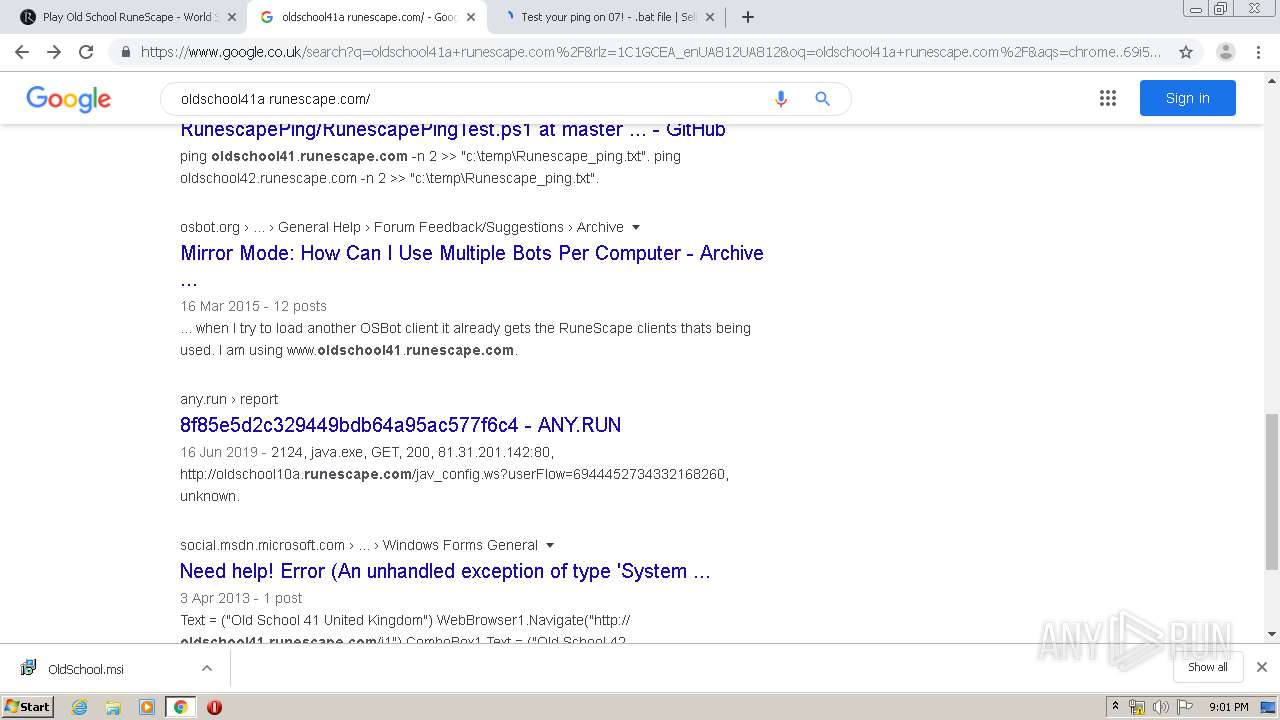This screenshot has height=720, width=1280.
Task: Go to Google home via the logo
Action: (x=68, y=99)
